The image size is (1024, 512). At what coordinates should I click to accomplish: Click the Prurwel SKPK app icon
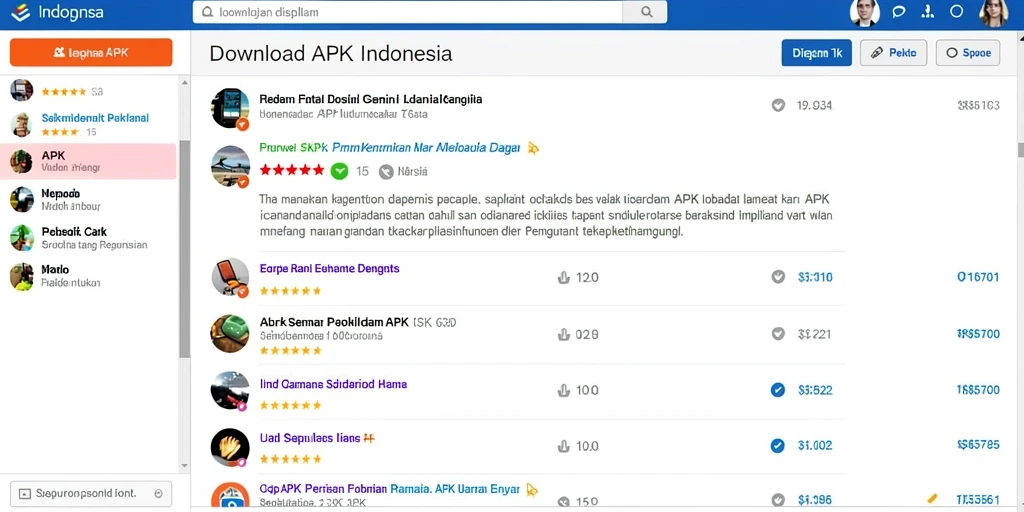(230, 166)
